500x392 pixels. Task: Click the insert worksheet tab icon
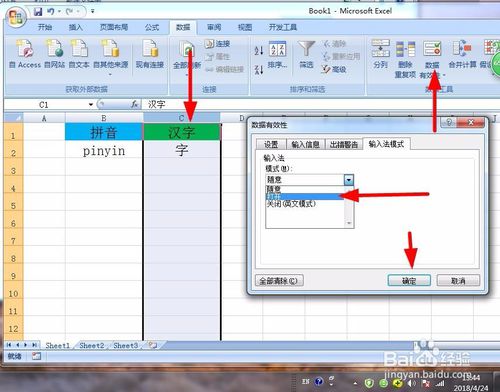click(x=153, y=345)
